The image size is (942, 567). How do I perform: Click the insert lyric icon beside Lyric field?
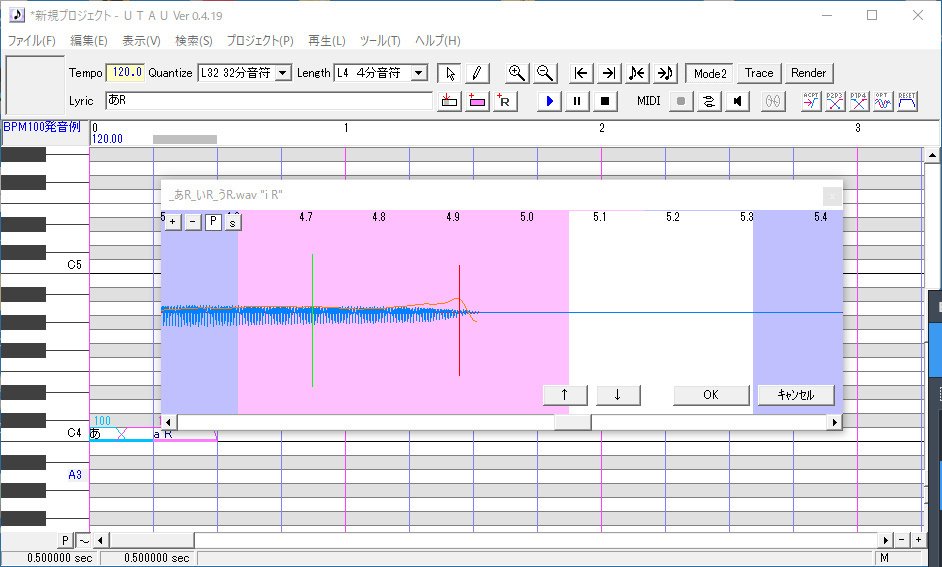[448, 101]
